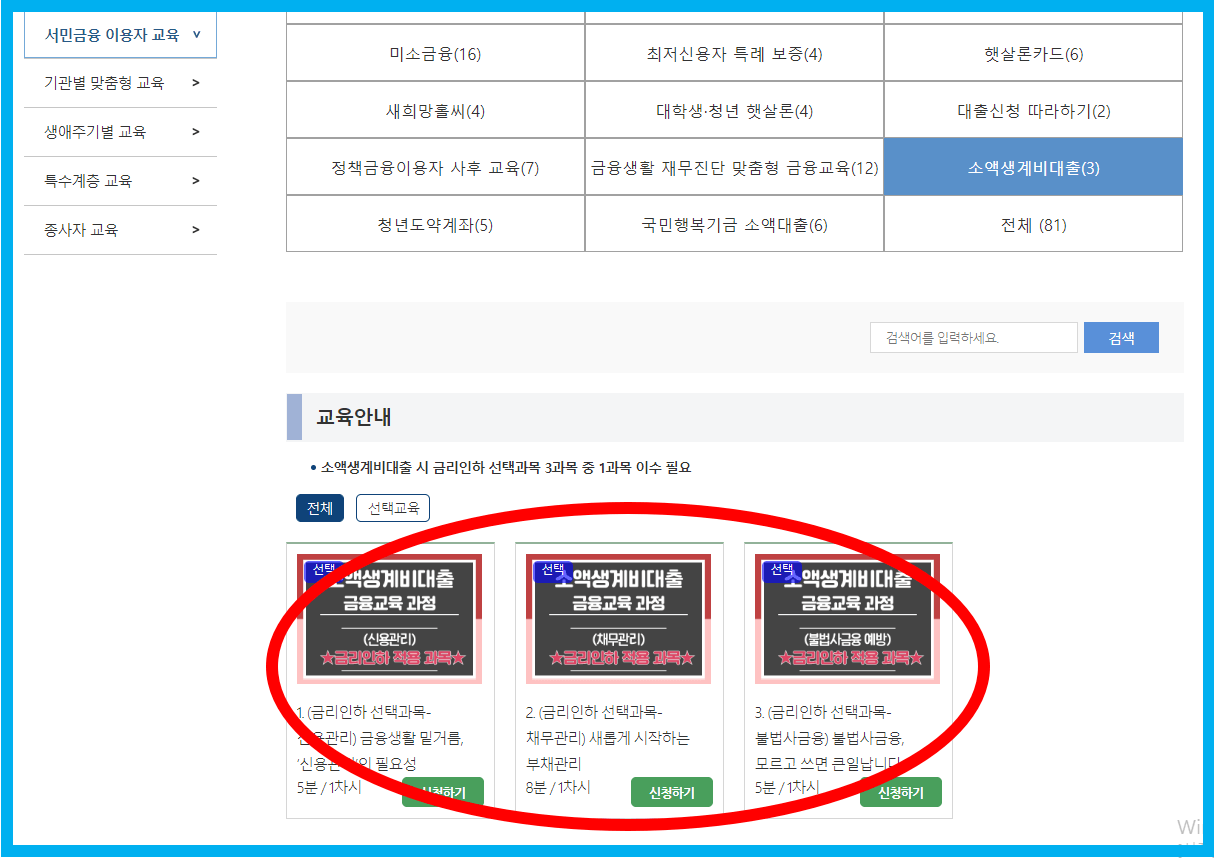View the 전체 (81) category listing
Viewport: 1214px width, 860px height.
(x=1032, y=224)
